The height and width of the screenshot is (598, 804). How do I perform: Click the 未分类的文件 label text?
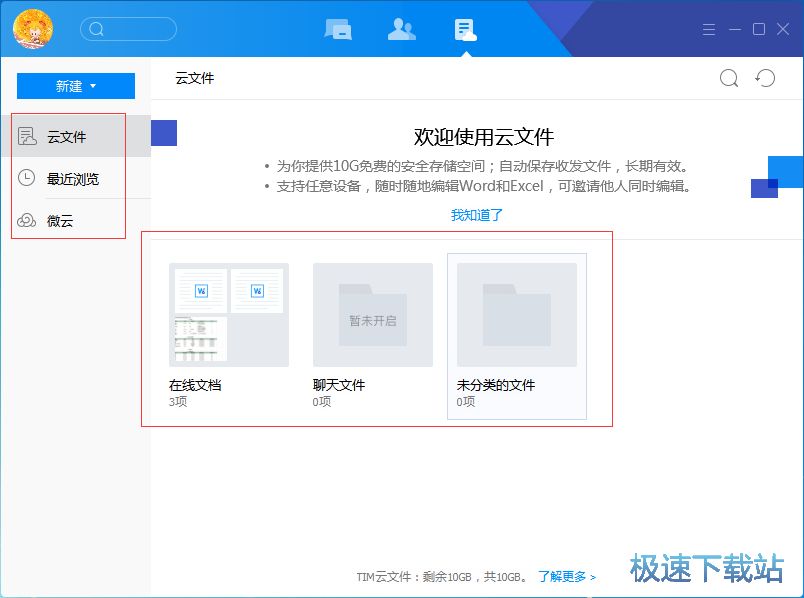[x=496, y=385]
